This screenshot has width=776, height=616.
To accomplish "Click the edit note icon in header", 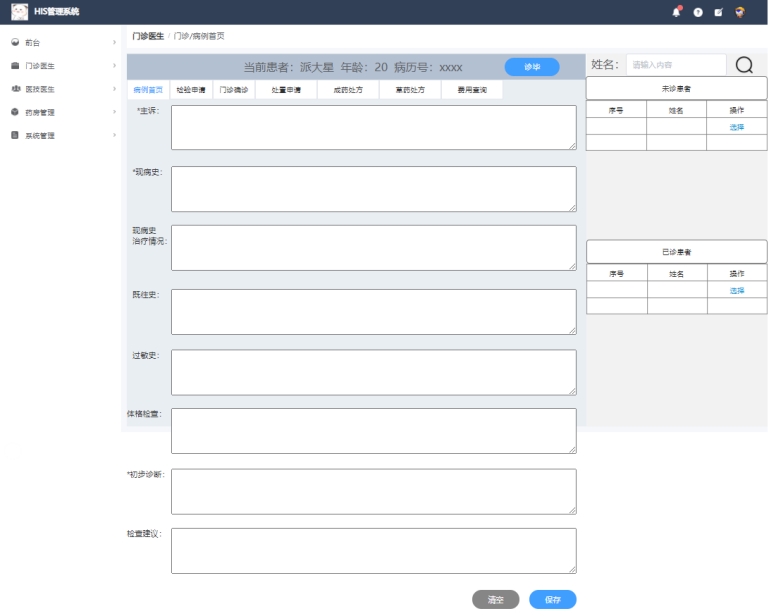I will 719,12.
